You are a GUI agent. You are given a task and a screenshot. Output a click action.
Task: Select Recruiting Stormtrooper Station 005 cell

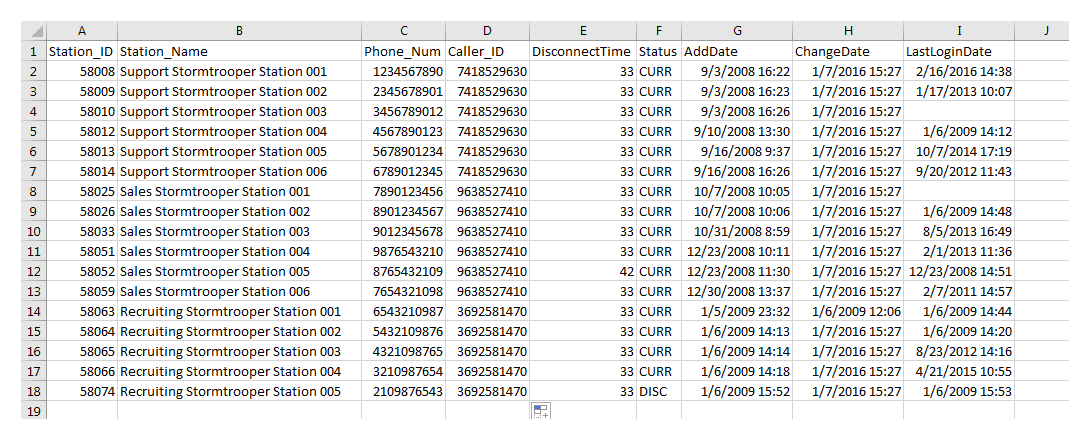[239, 392]
